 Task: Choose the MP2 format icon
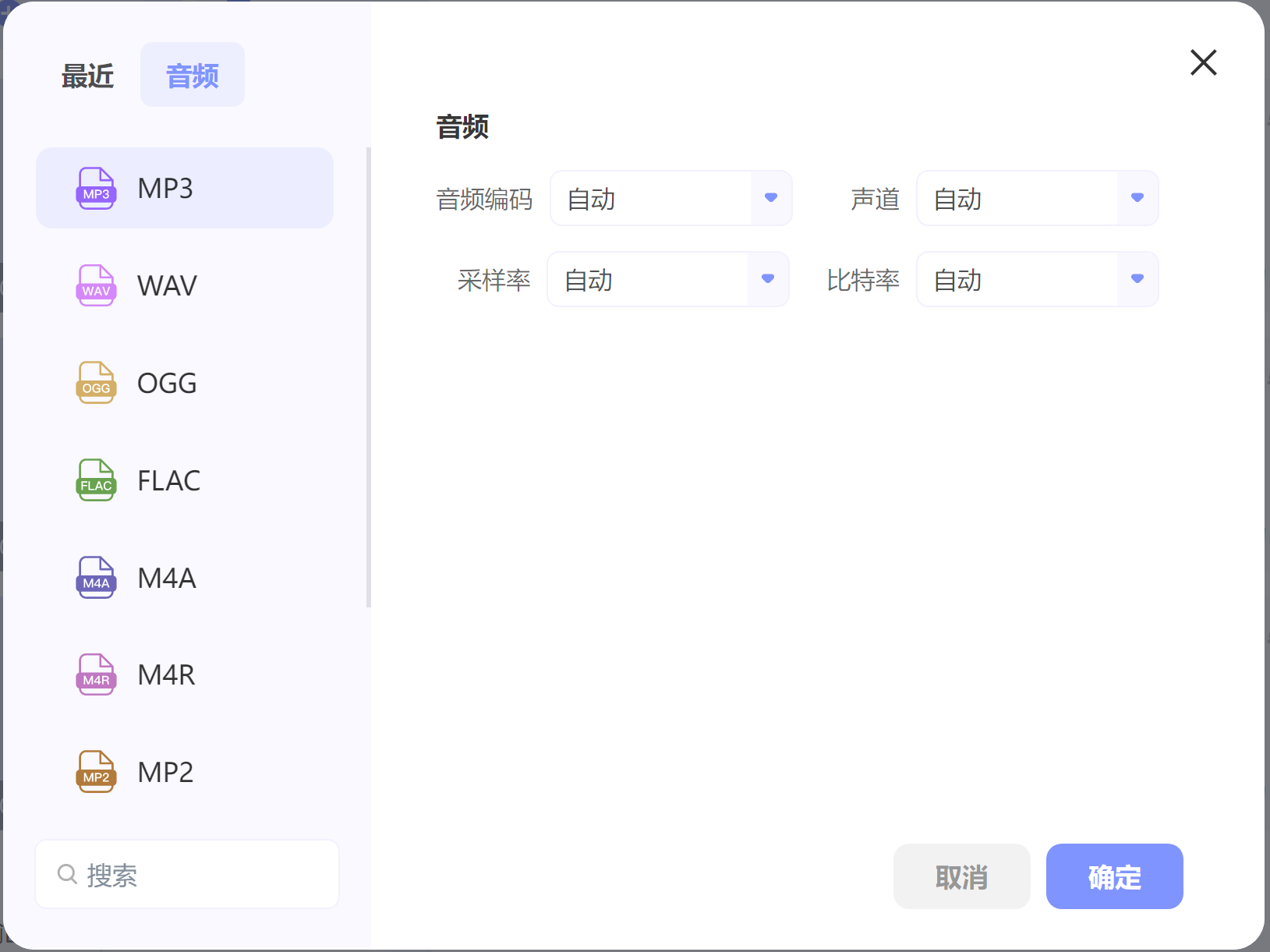click(x=95, y=772)
